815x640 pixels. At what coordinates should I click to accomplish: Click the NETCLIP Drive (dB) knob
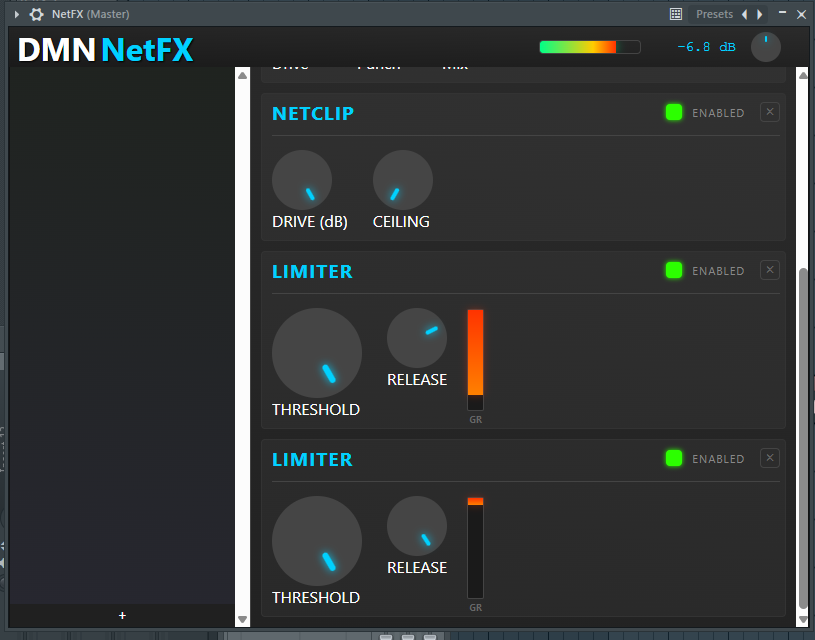click(x=302, y=180)
